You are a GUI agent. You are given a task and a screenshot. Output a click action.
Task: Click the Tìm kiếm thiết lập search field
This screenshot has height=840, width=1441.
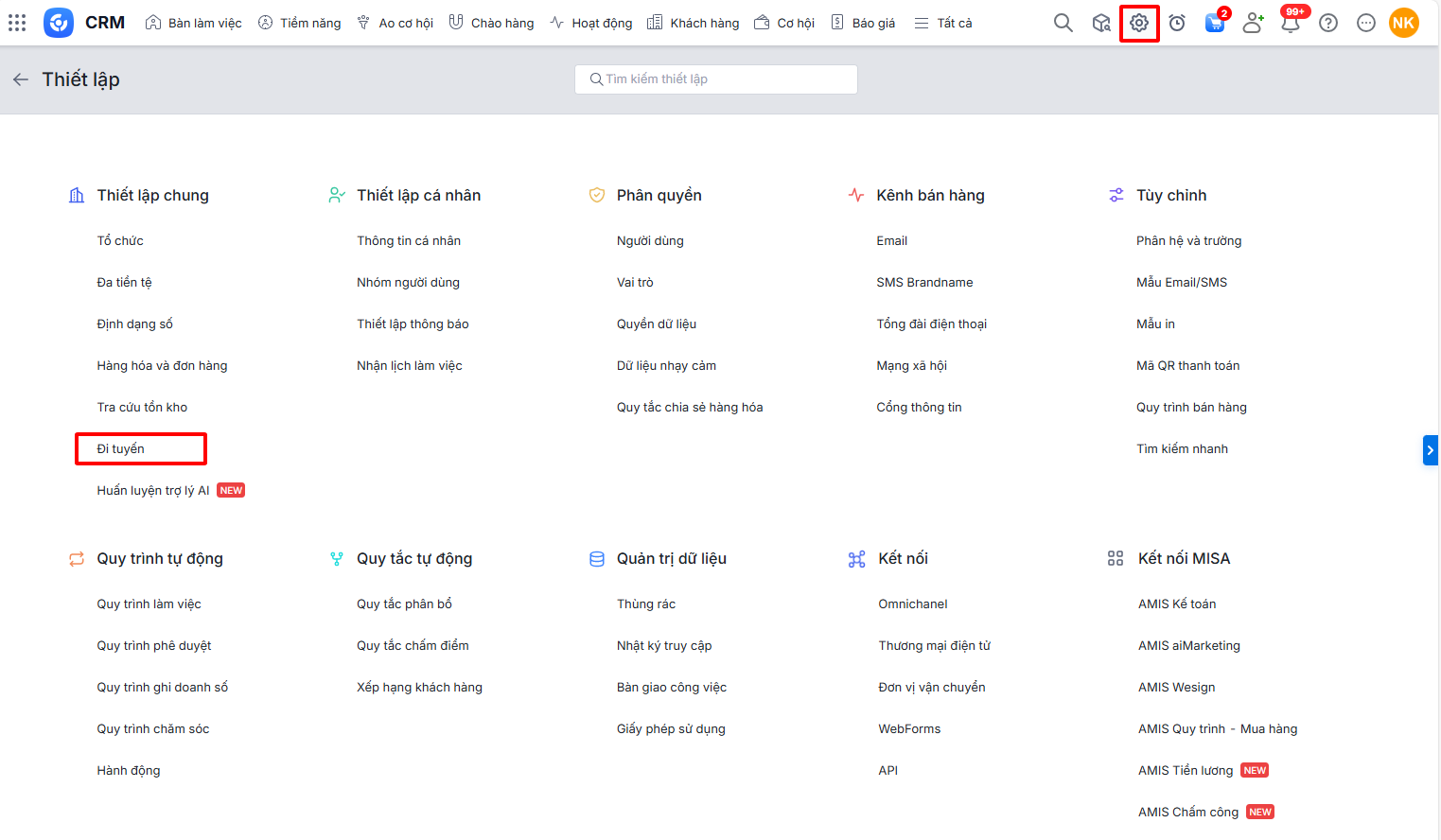[x=715, y=79]
